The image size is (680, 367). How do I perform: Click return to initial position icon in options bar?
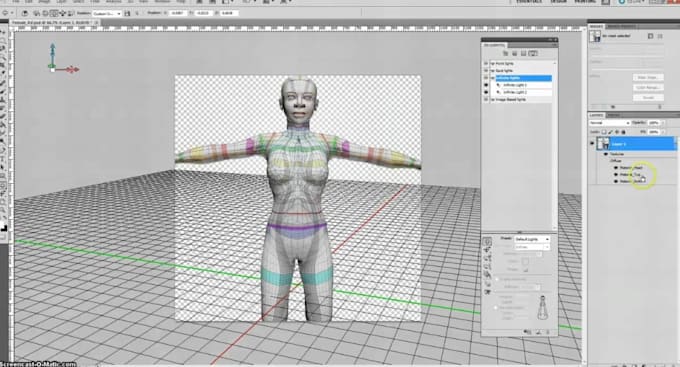(x=24, y=13)
